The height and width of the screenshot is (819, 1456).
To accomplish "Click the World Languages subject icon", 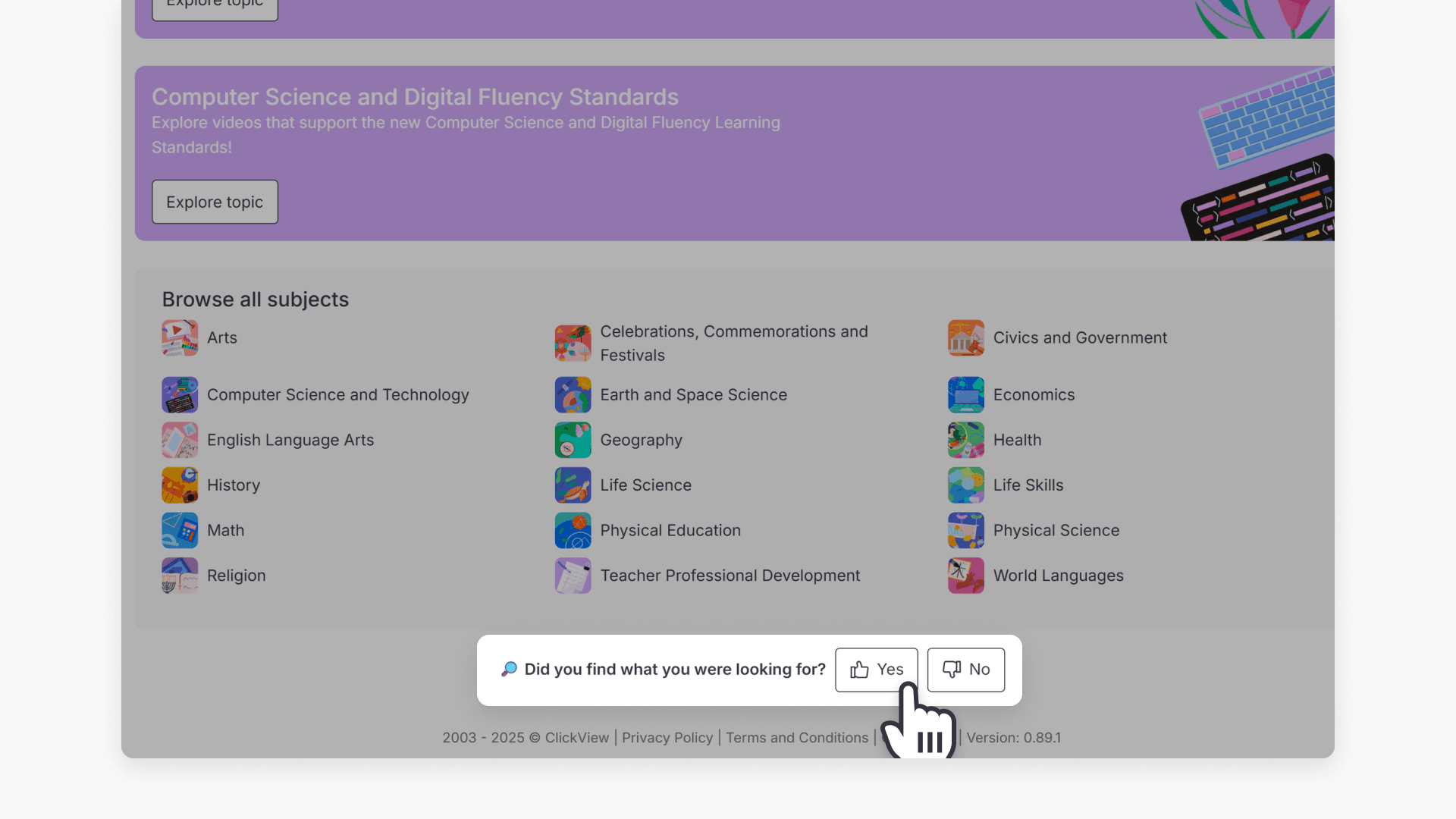I will (x=965, y=575).
